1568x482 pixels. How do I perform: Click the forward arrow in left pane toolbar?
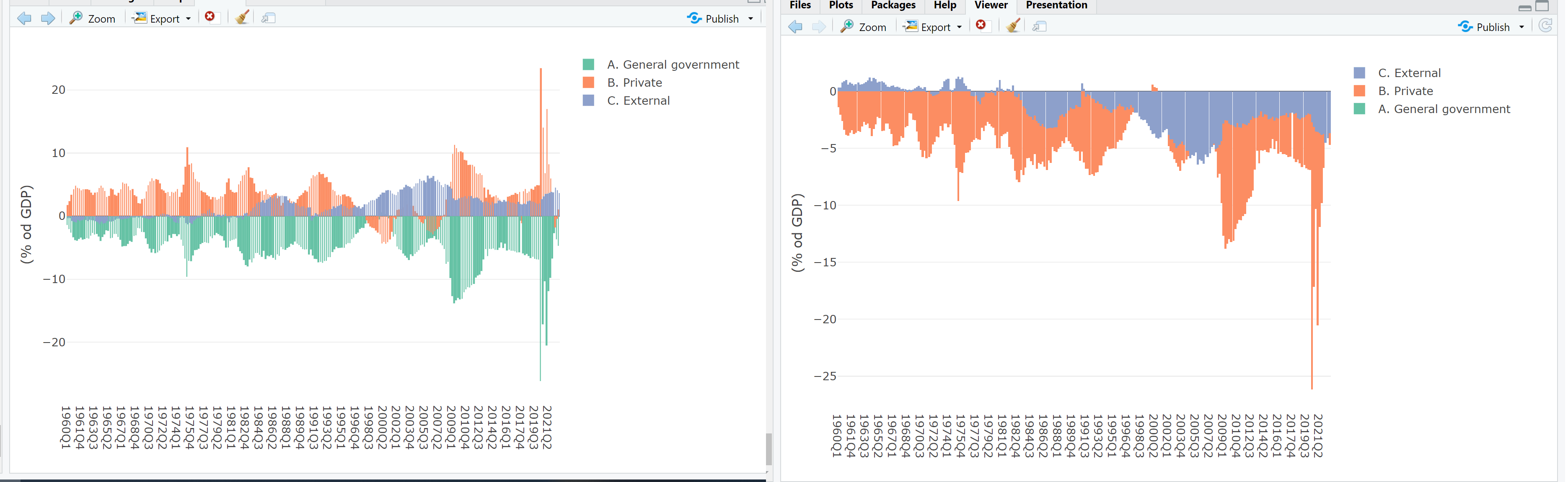[48, 18]
